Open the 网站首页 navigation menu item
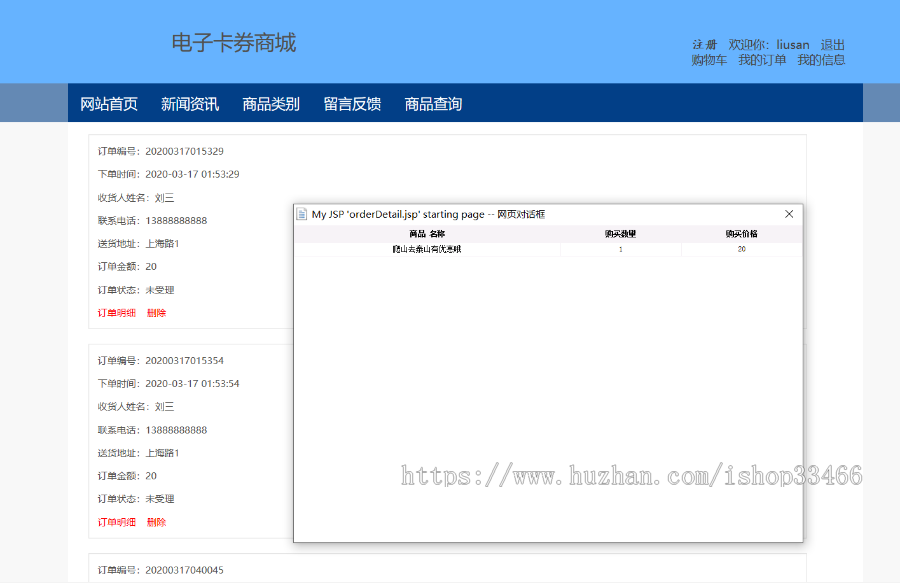Screen dimensions: 900x585 point(111,103)
